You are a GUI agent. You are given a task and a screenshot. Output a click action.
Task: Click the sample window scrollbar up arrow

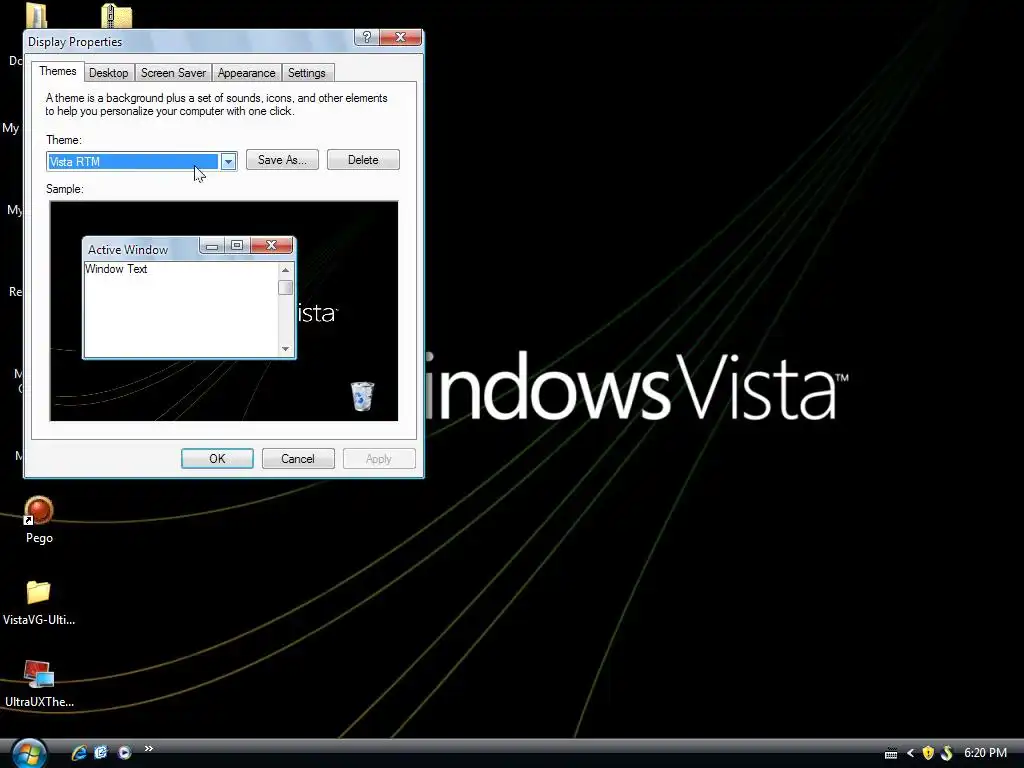[x=285, y=270]
